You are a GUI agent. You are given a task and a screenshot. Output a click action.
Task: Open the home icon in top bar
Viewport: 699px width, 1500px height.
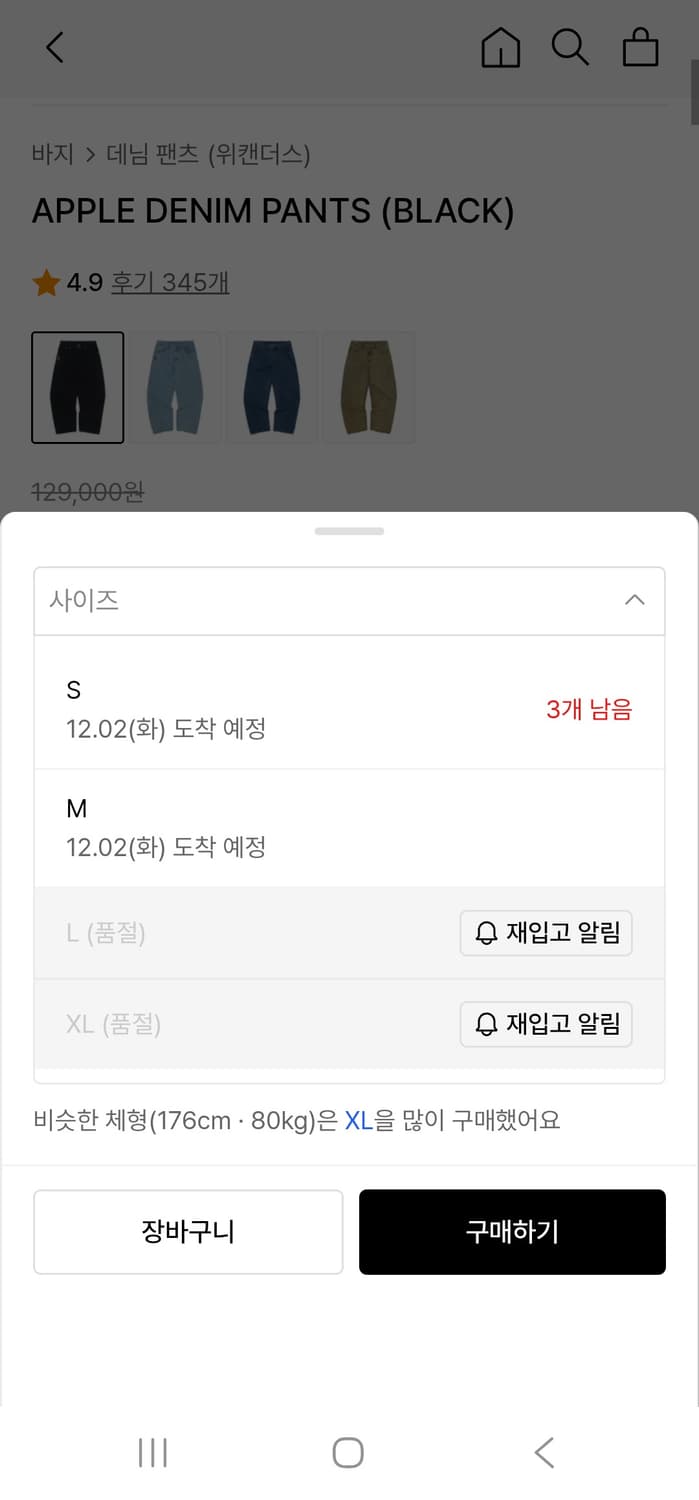coord(500,47)
